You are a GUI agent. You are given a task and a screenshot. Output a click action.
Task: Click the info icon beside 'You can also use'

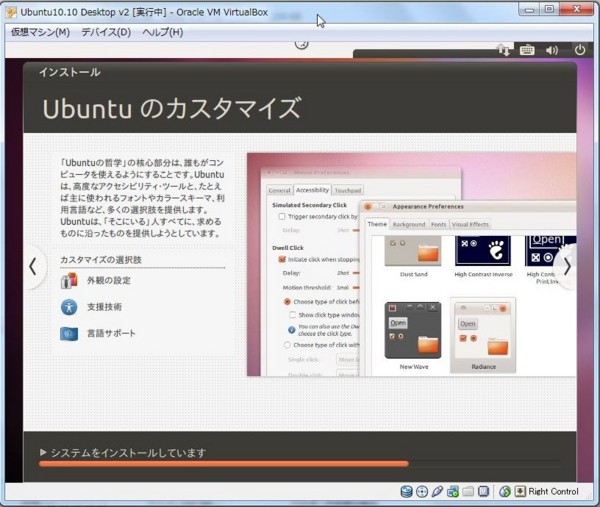291,330
